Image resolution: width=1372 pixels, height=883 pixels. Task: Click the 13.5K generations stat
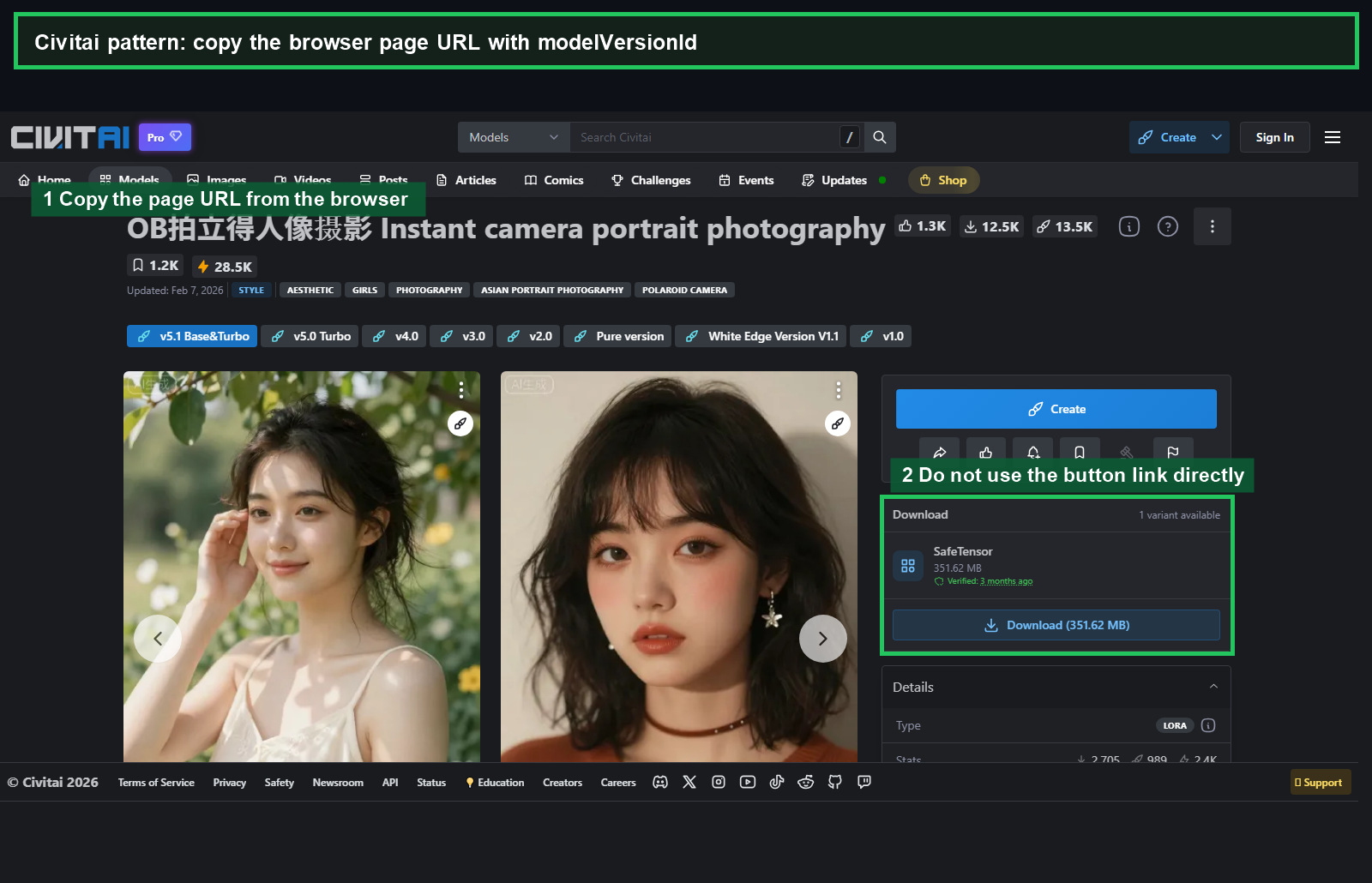pos(1065,226)
